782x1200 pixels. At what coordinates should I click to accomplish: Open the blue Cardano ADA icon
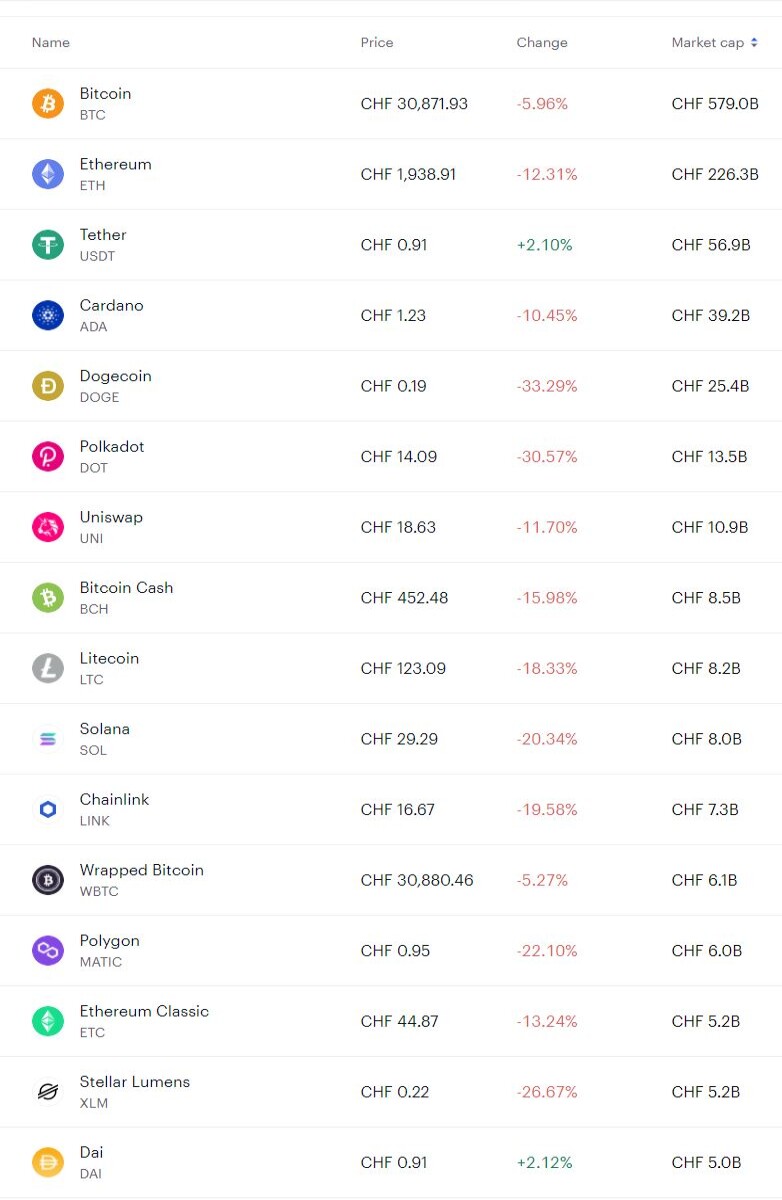pos(48,315)
